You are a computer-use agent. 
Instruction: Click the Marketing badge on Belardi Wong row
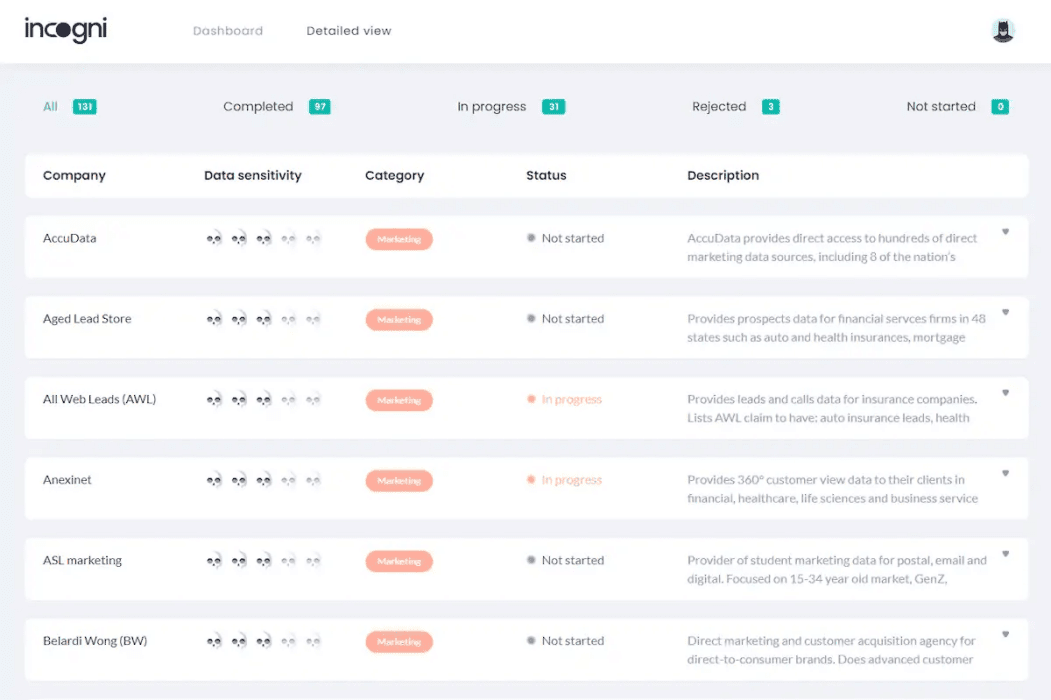tap(399, 642)
